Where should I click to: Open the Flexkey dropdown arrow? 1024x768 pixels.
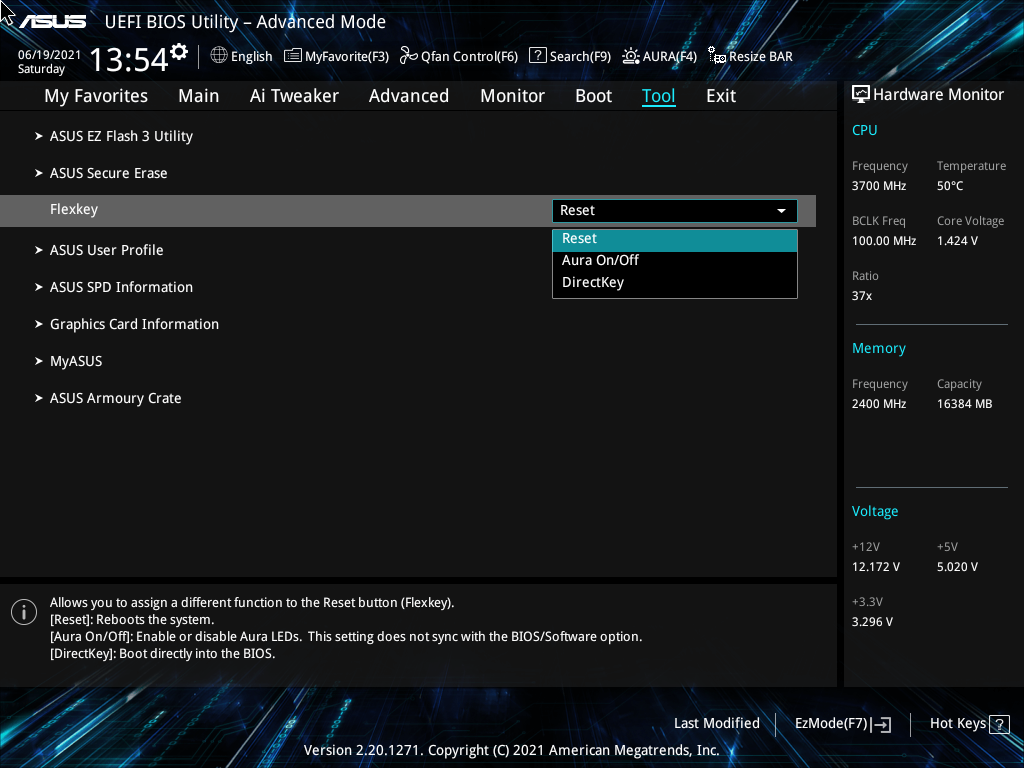coord(781,211)
